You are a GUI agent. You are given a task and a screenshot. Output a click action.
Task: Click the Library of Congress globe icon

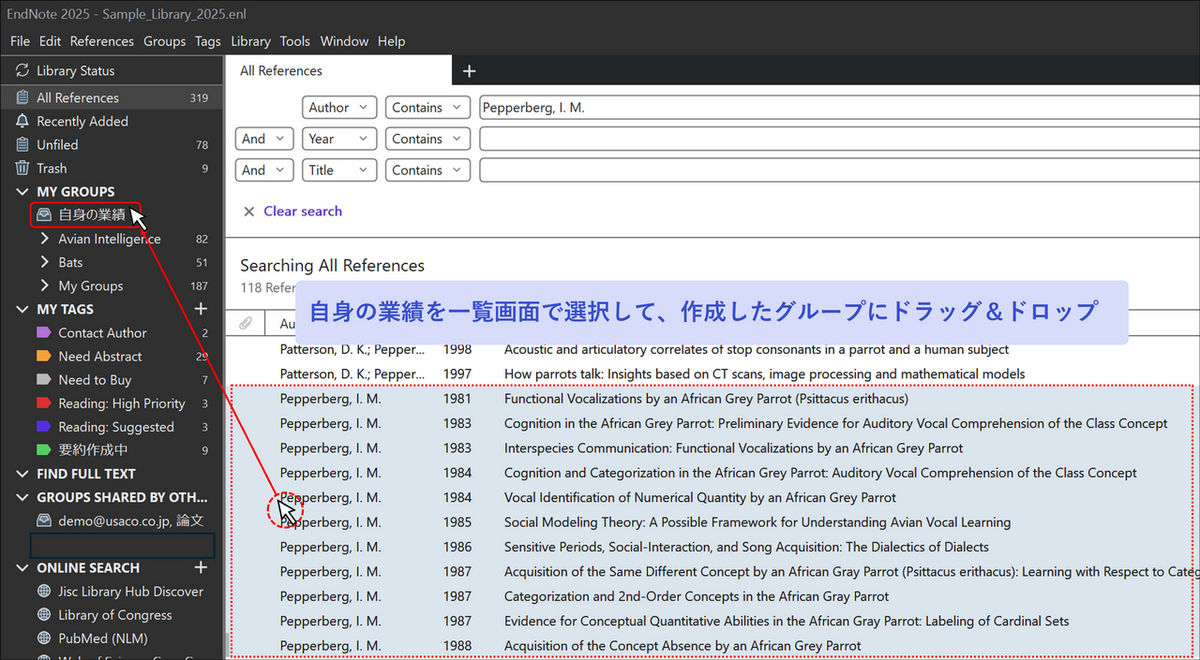click(x=44, y=615)
